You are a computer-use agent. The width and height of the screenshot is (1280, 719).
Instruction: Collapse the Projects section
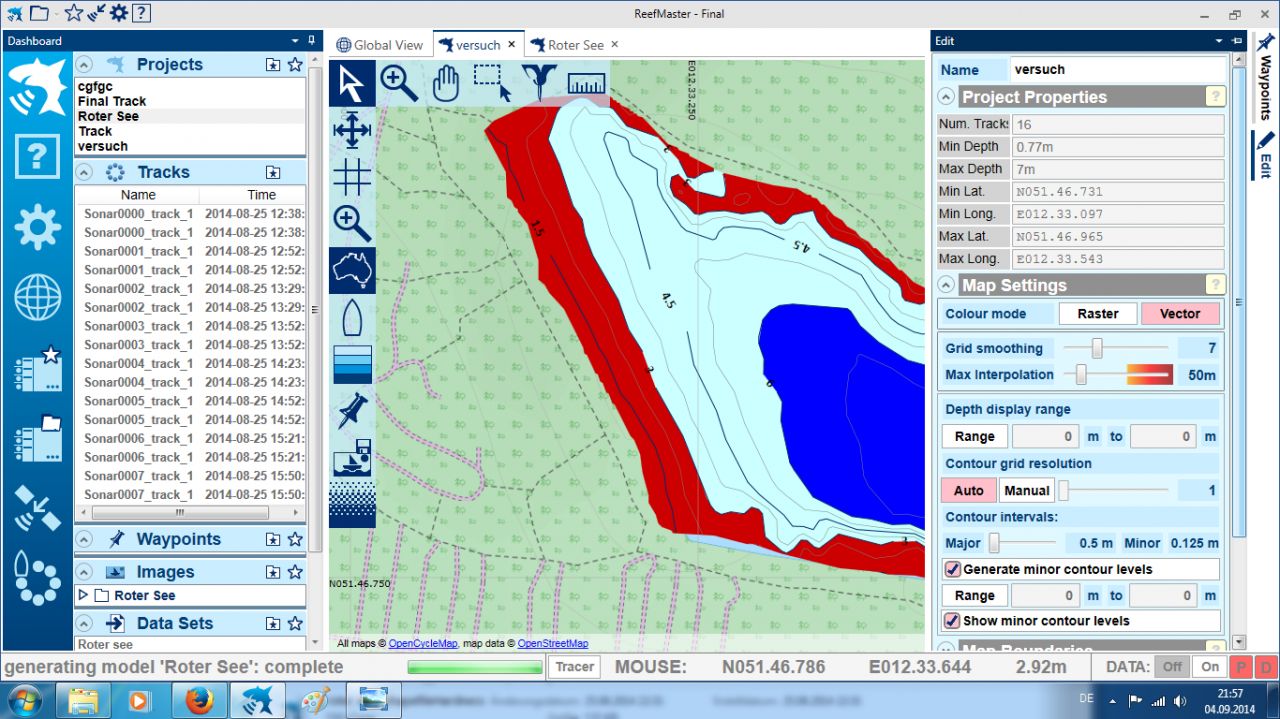pyautogui.click(x=85, y=64)
